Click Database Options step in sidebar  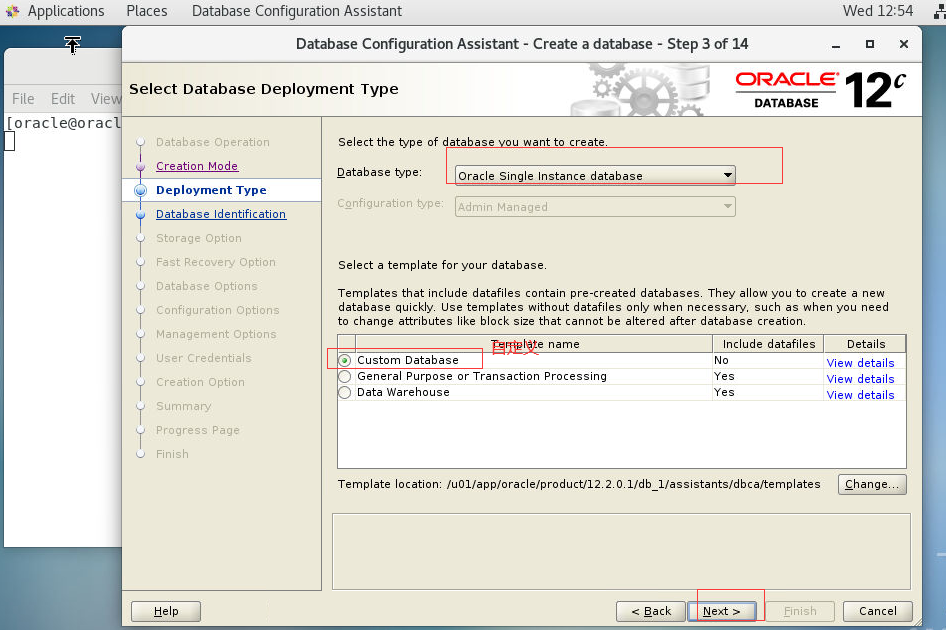click(x=206, y=286)
